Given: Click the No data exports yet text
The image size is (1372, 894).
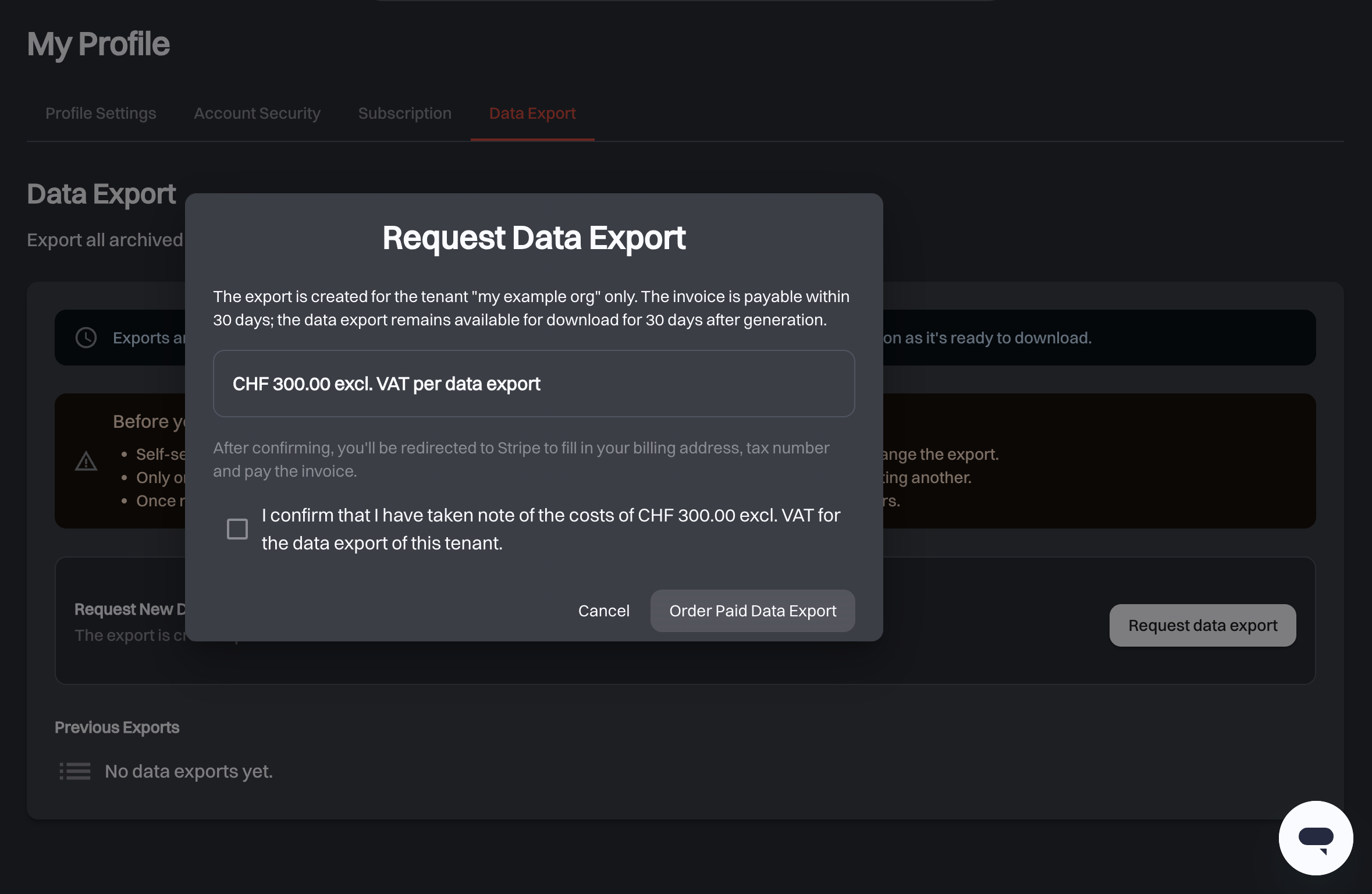Looking at the screenshot, I should click(189, 771).
